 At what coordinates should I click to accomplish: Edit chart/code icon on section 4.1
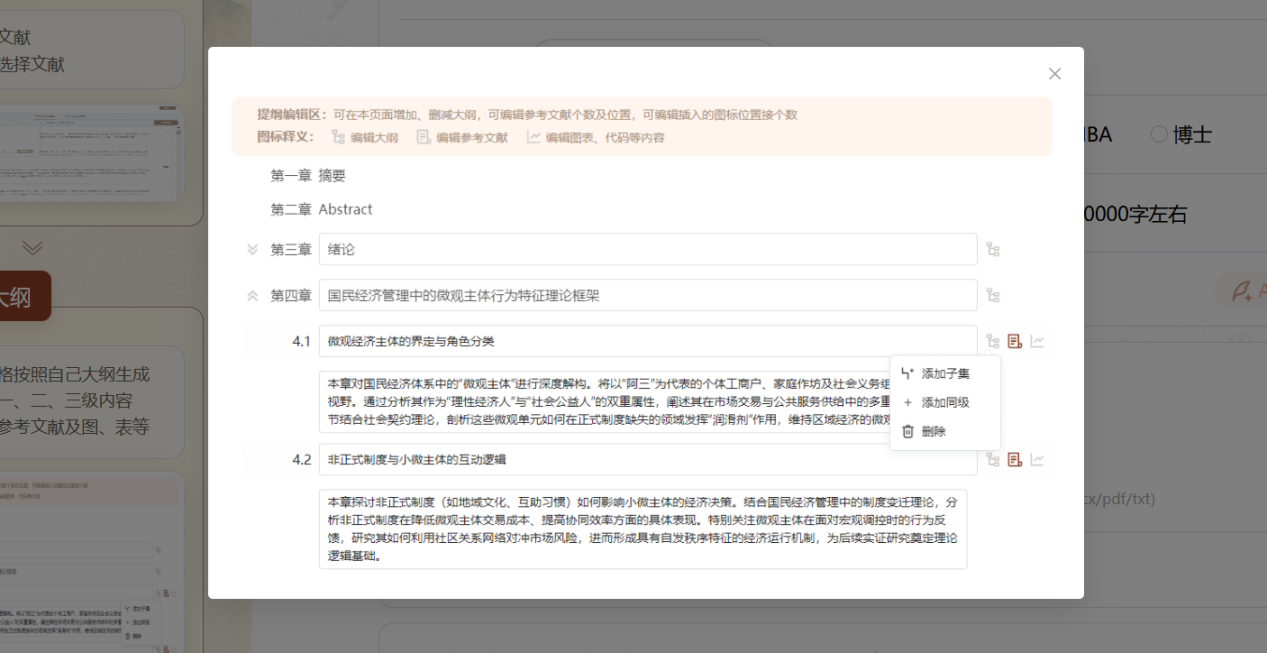(1038, 341)
